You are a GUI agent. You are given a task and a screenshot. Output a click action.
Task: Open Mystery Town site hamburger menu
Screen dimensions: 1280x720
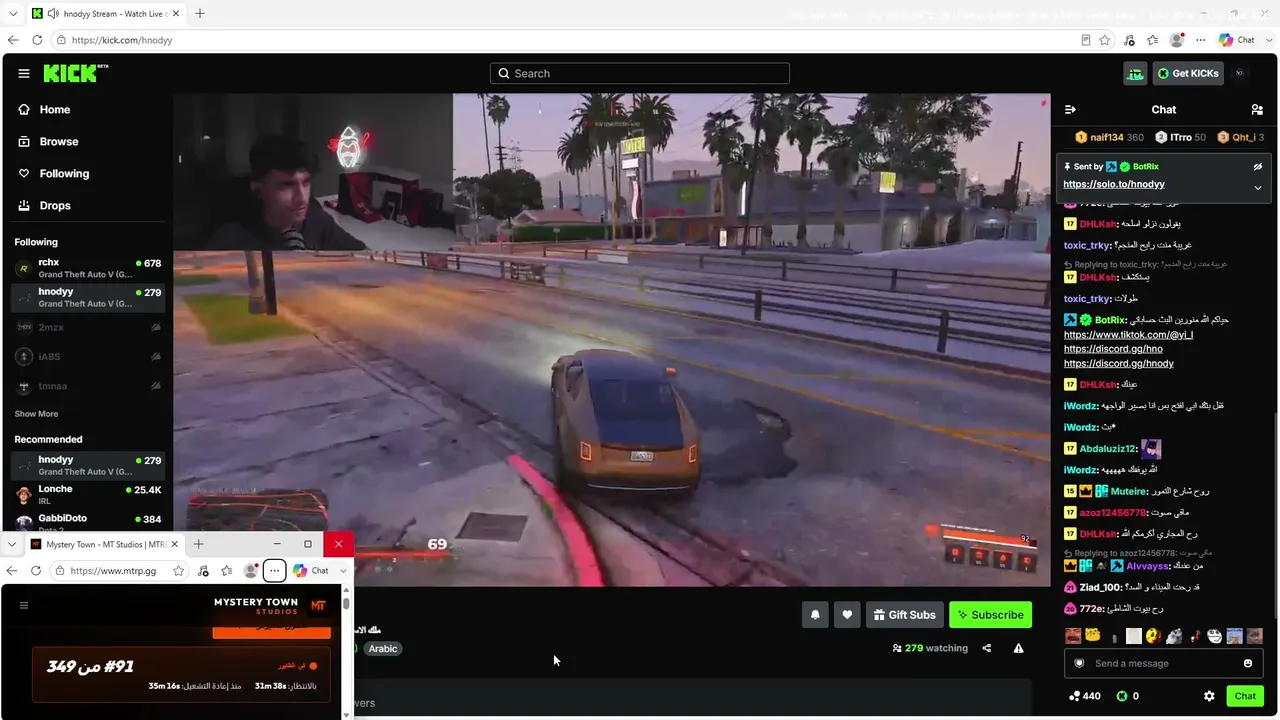pyautogui.click(x=24, y=605)
